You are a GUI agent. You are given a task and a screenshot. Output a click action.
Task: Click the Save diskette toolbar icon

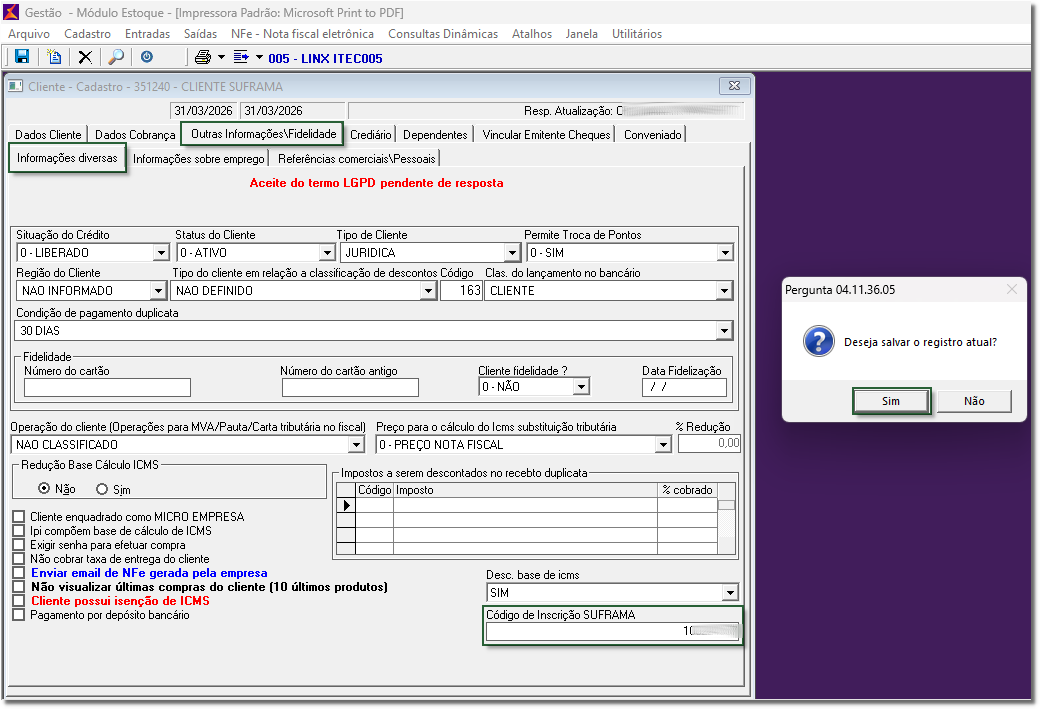(21, 57)
